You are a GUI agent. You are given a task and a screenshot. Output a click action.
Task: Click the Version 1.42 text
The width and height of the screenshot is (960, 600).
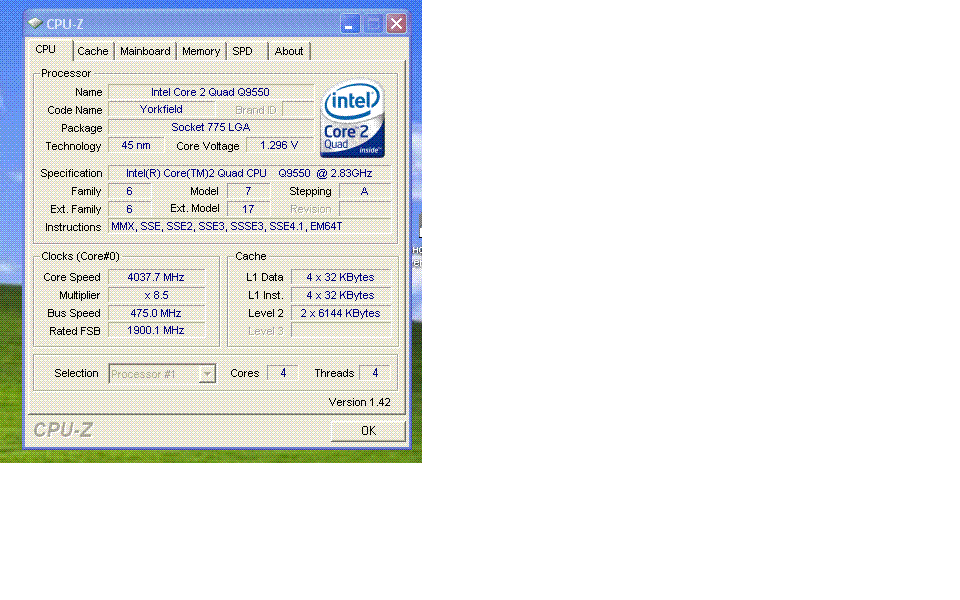pos(359,402)
